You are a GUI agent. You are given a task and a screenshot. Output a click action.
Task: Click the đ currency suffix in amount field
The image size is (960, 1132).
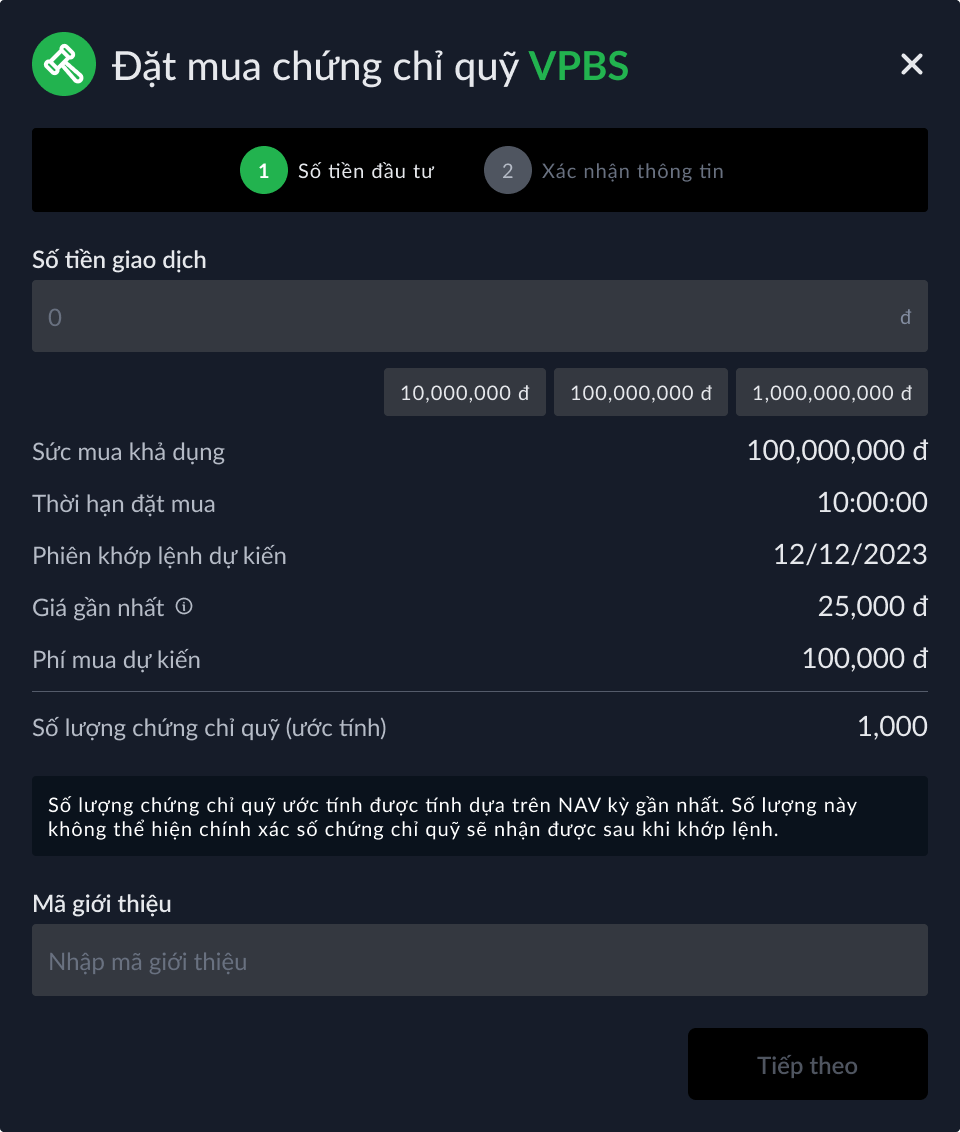(x=905, y=318)
